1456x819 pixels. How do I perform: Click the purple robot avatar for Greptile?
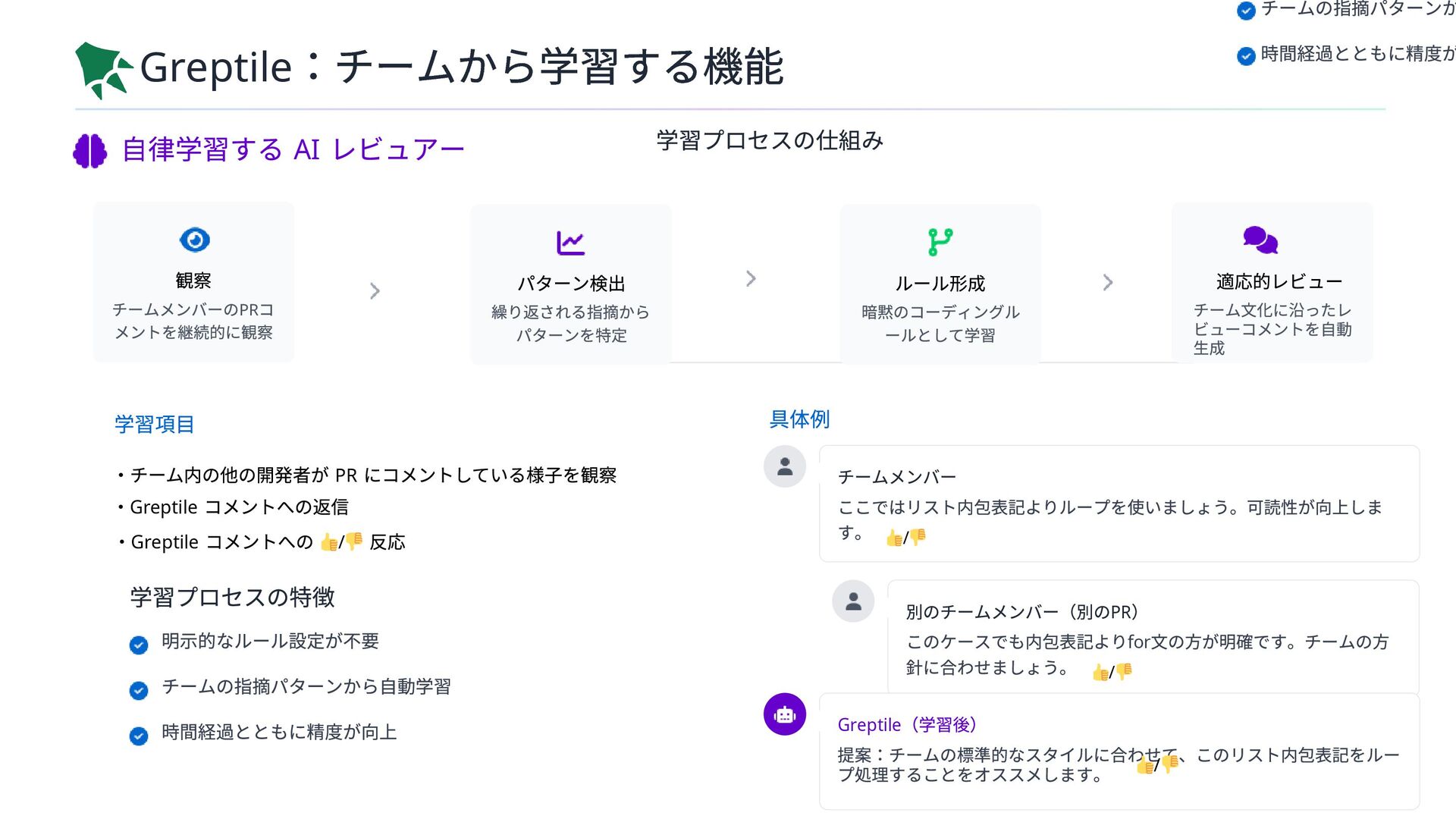(x=785, y=714)
